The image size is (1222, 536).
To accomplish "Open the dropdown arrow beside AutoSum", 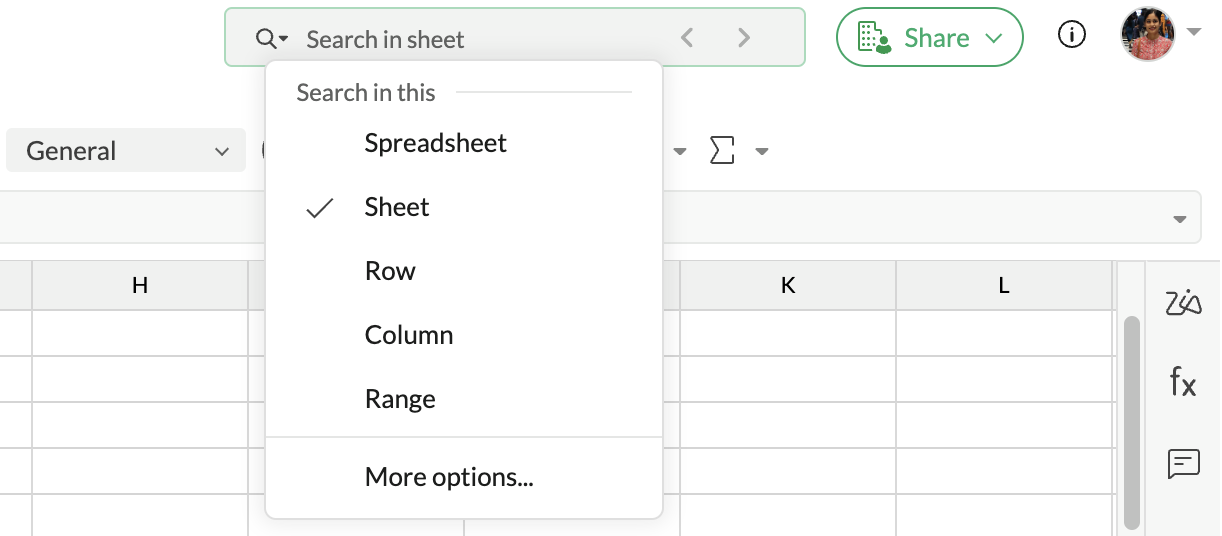I will coord(762,152).
